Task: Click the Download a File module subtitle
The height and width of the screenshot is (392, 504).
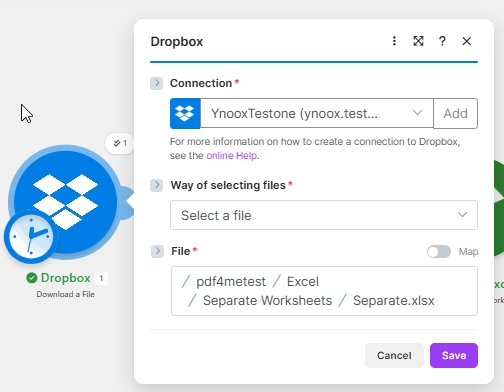Action: click(x=65, y=294)
